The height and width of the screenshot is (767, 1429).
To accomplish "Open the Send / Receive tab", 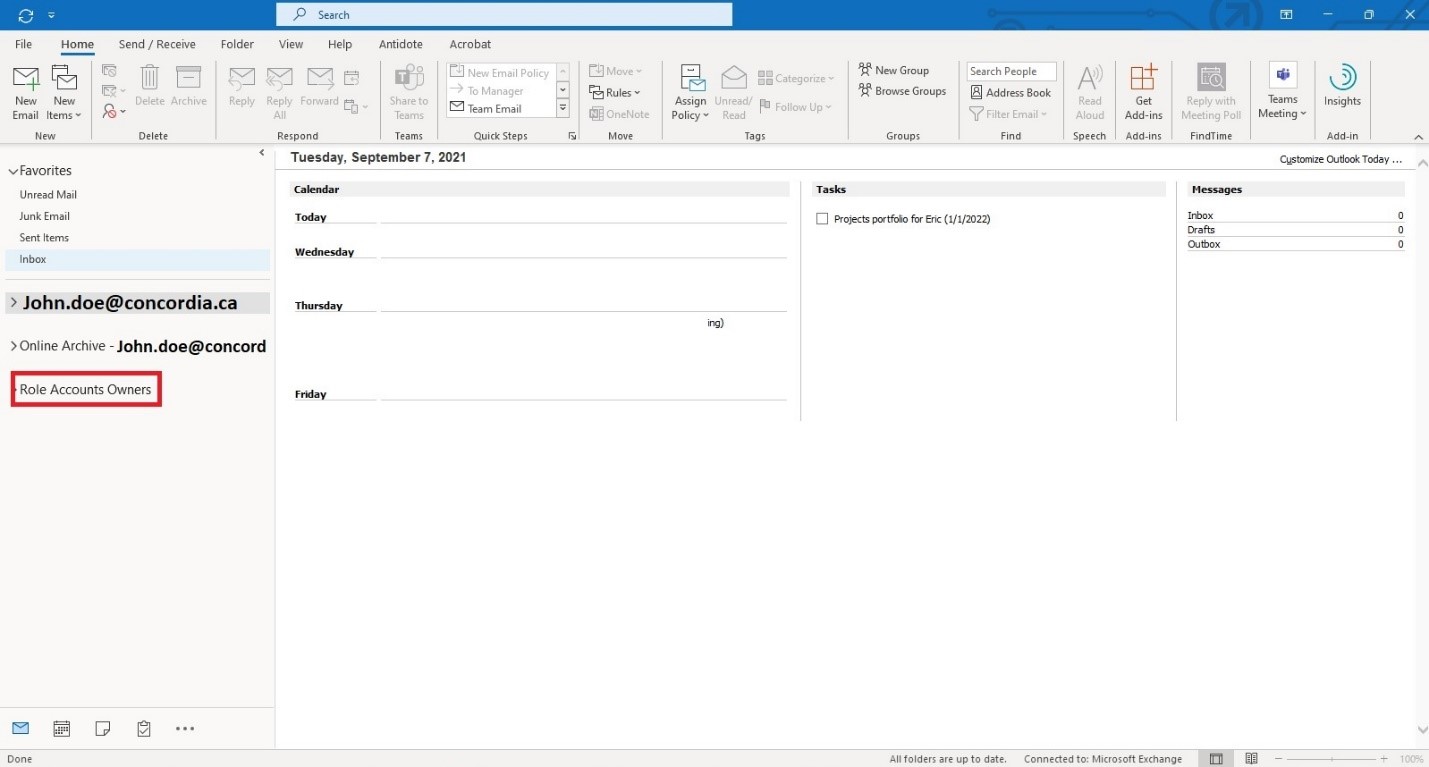I will (157, 44).
